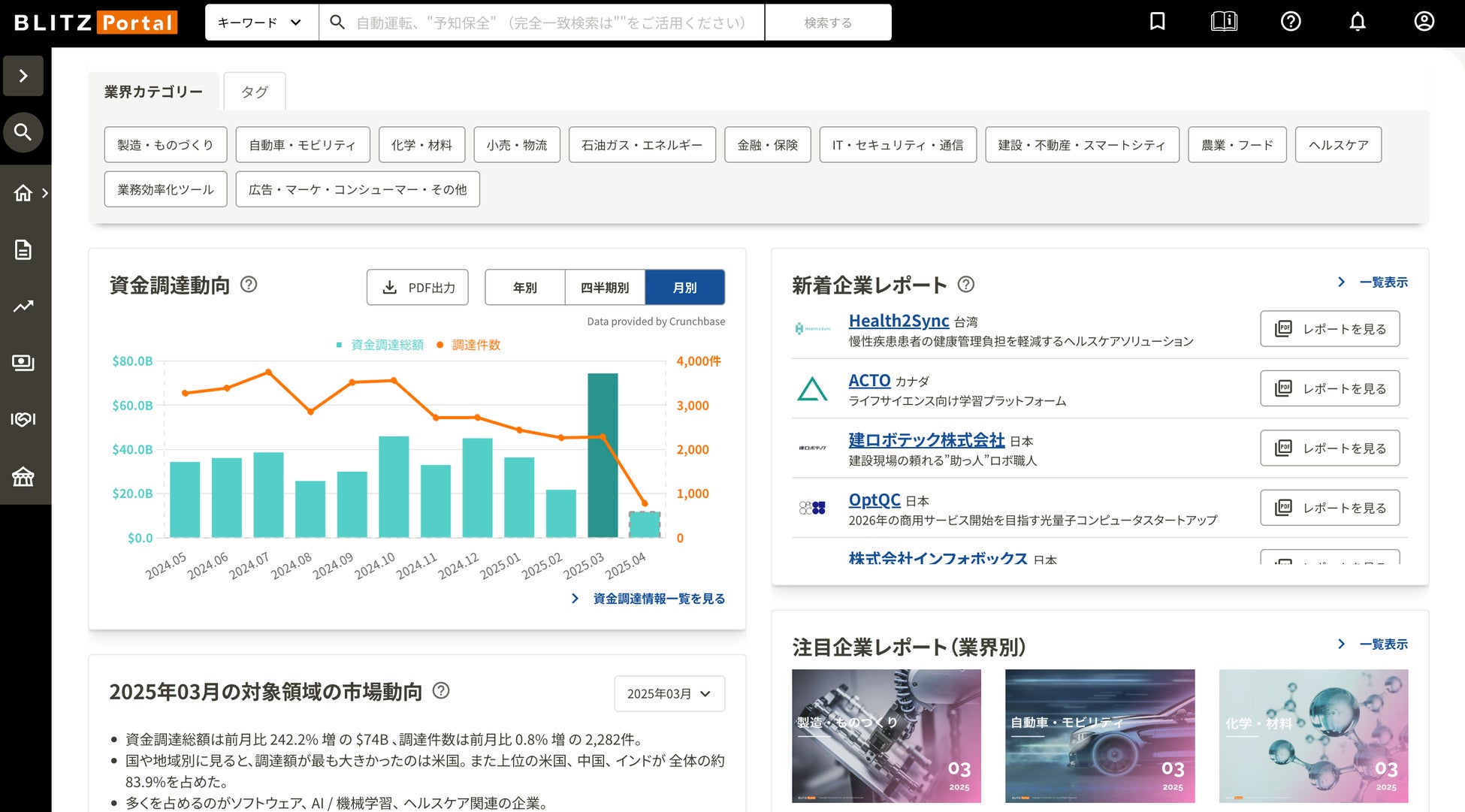The width and height of the screenshot is (1465, 812).
Task: Click the sidebar handshake icon
Action: point(23,419)
